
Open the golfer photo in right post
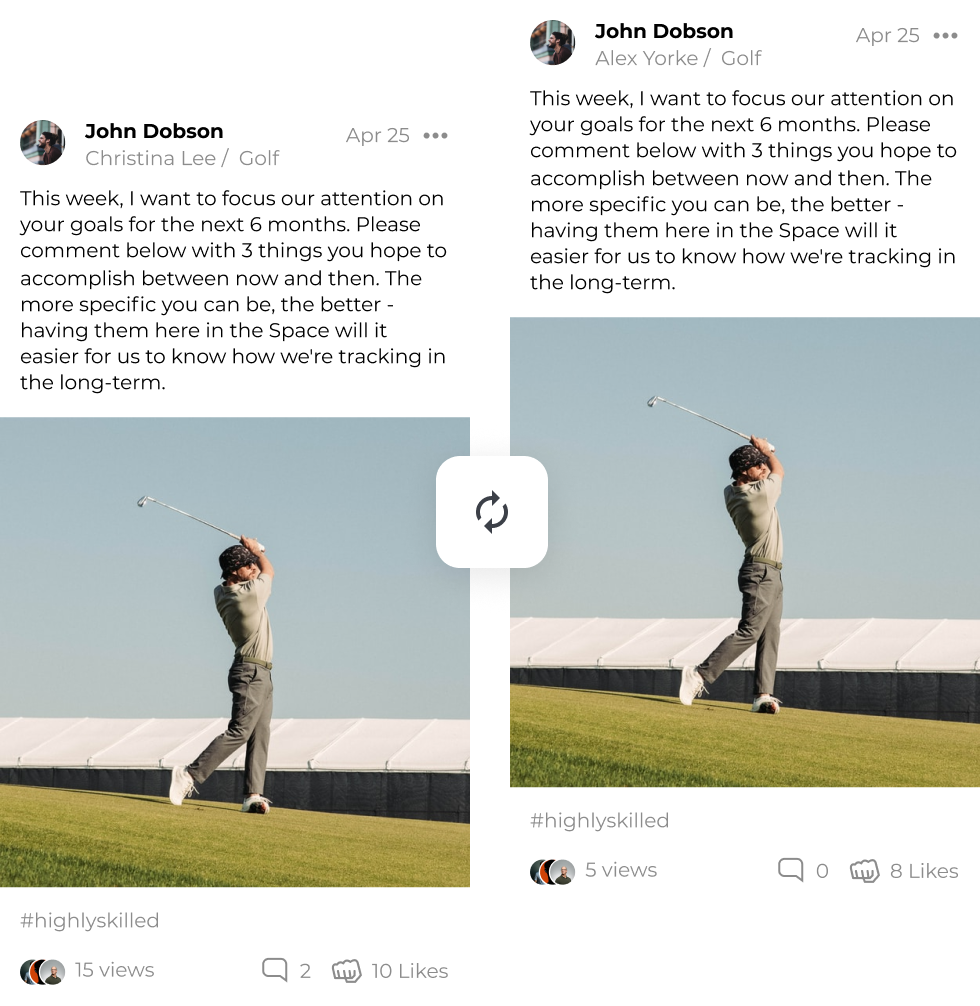coord(745,552)
